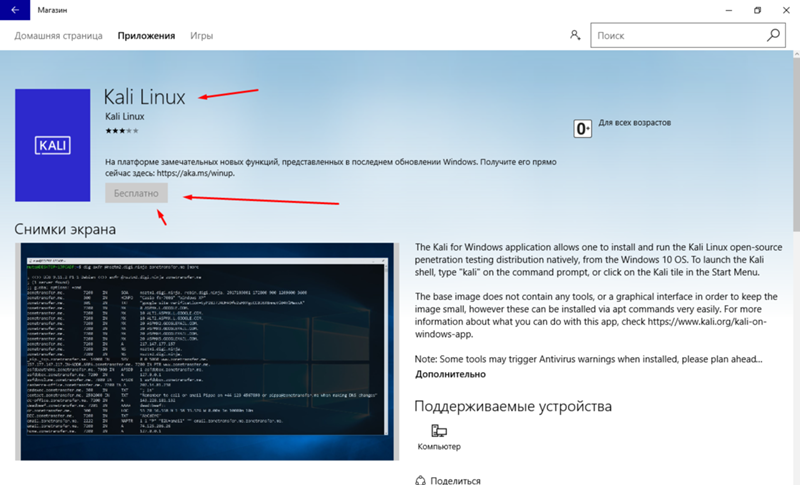This screenshot has width=800, height=485.
Task: Click the Компьютер device icon
Action: pyautogui.click(x=439, y=431)
